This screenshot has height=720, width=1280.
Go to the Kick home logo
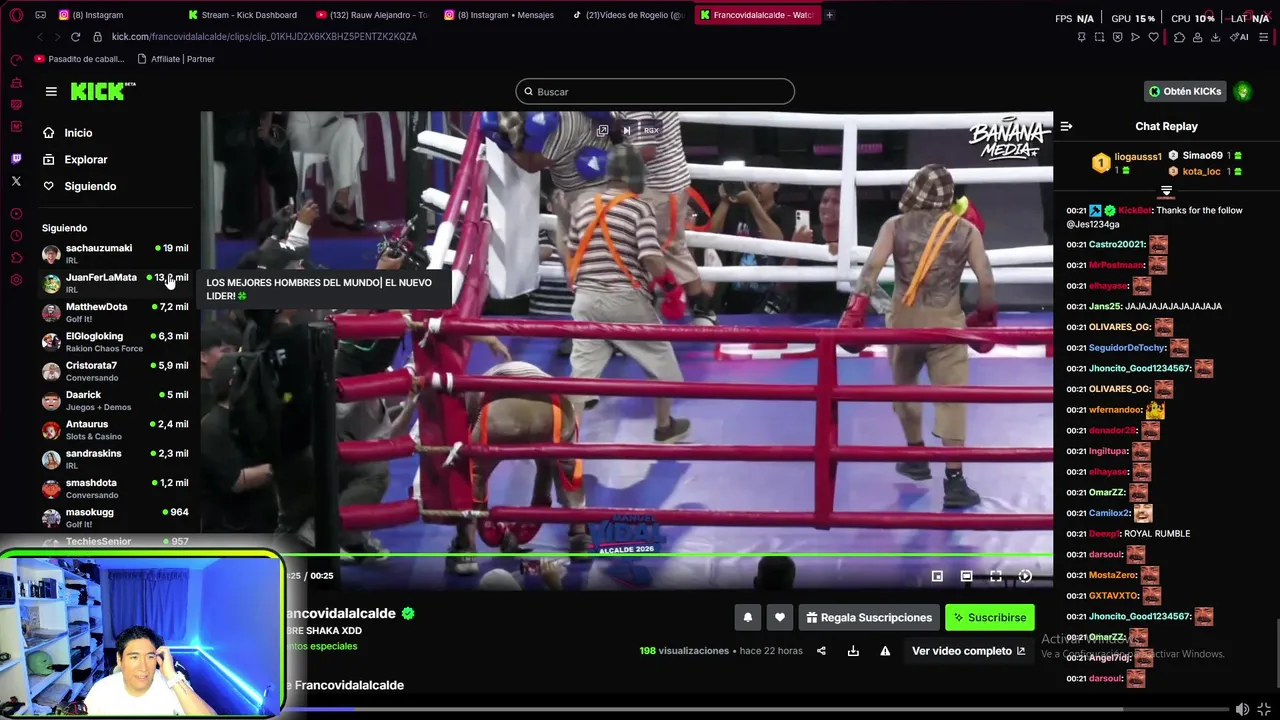coord(102,91)
